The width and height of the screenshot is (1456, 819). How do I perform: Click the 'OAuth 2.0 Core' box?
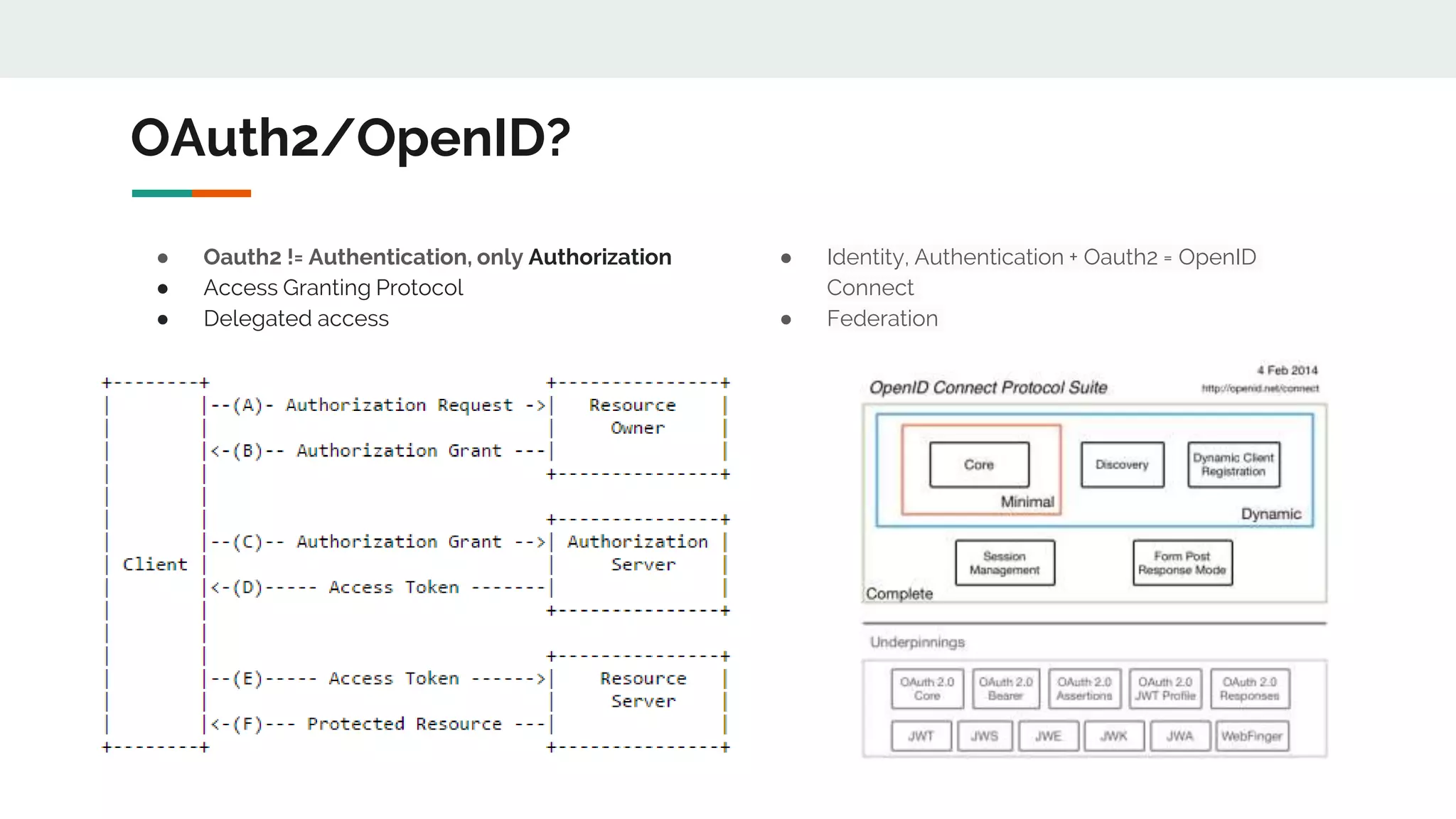(927, 689)
